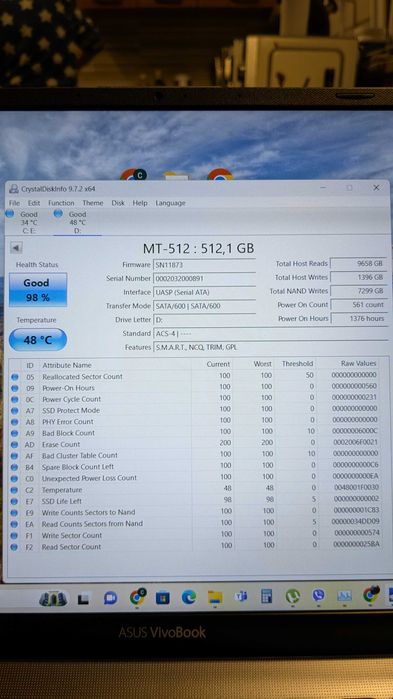Click the CrystalDiskInfo title bar icon

14,189
